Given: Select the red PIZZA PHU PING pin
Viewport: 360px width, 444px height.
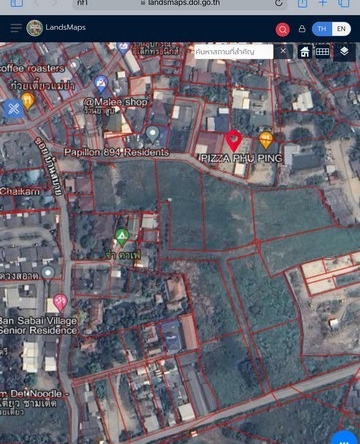Looking at the screenshot, I should point(234,140).
